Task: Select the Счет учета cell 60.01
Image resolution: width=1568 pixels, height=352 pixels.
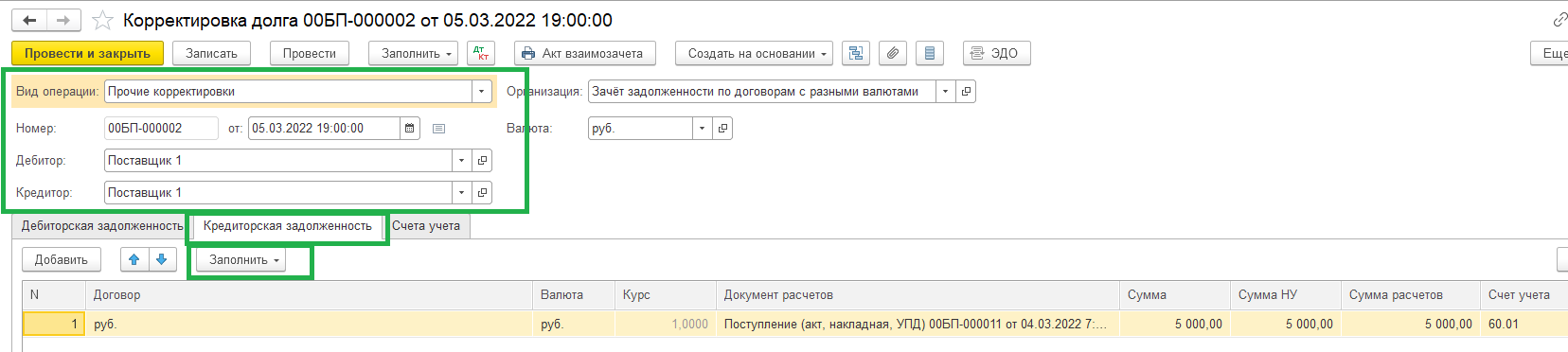Action: click(1524, 324)
